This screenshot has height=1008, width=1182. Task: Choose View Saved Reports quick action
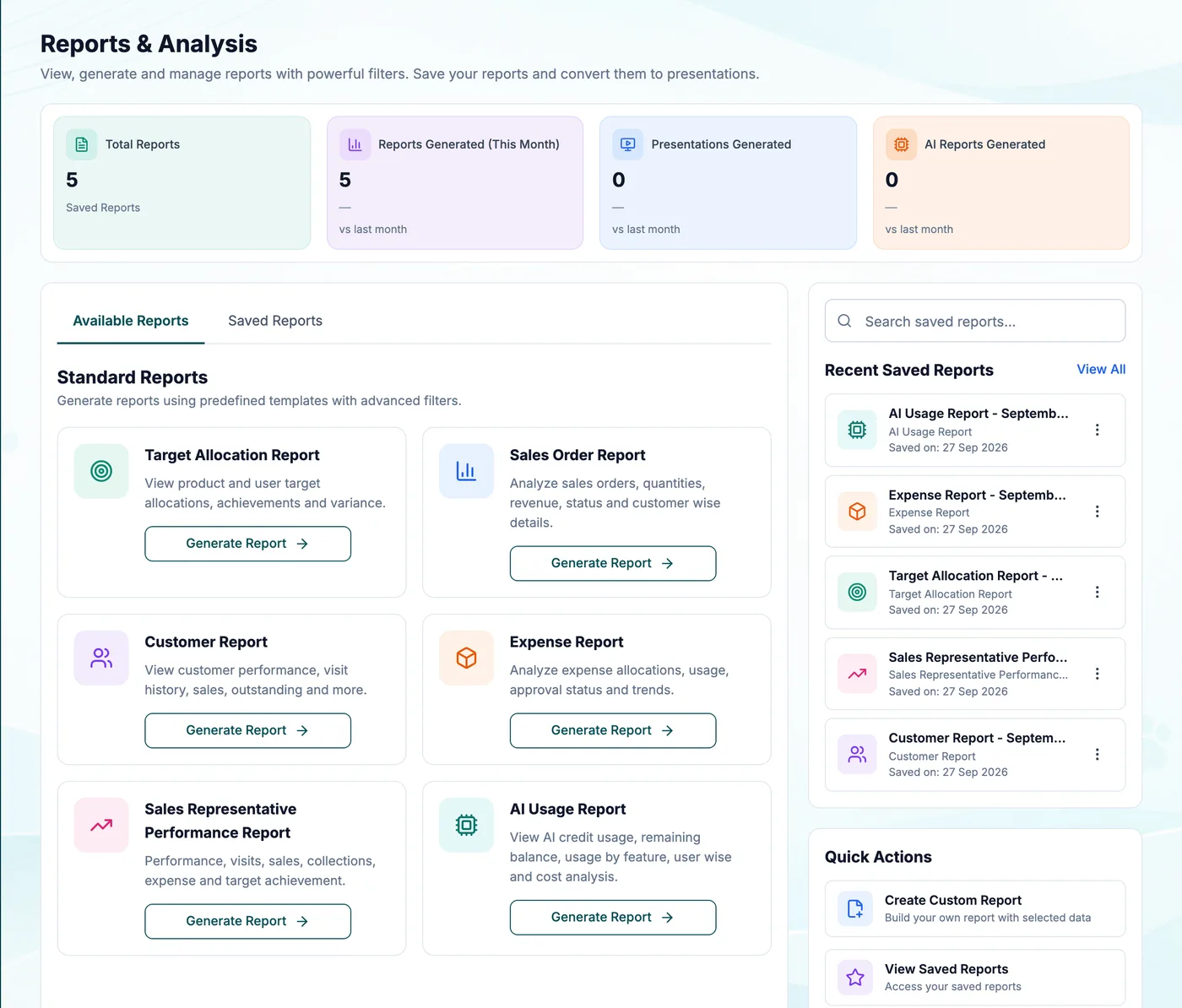pyautogui.click(x=975, y=978)
